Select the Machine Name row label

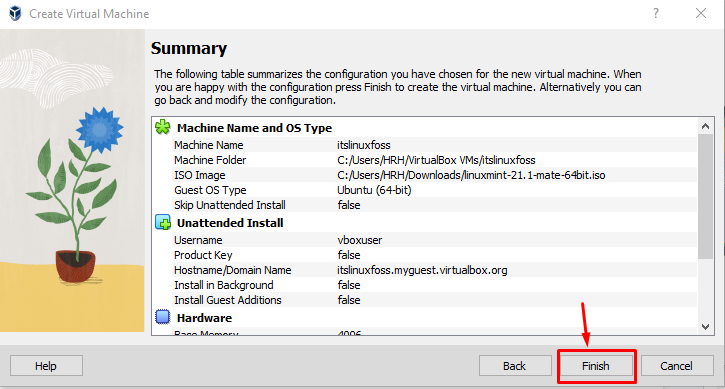pyautogui.click(x=209, y=145)
